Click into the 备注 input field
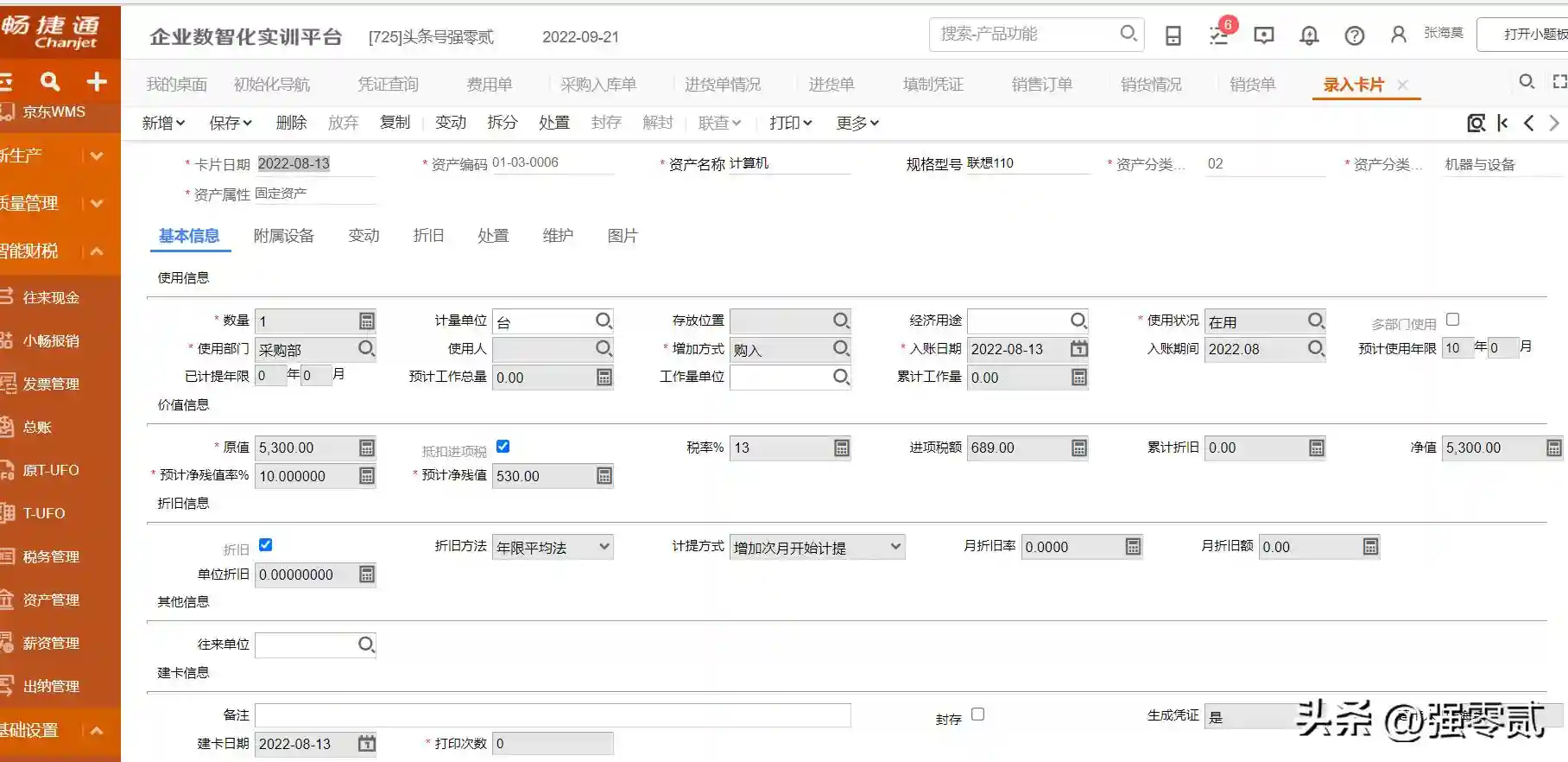The image size is (1568, 762). pos(553,715)
